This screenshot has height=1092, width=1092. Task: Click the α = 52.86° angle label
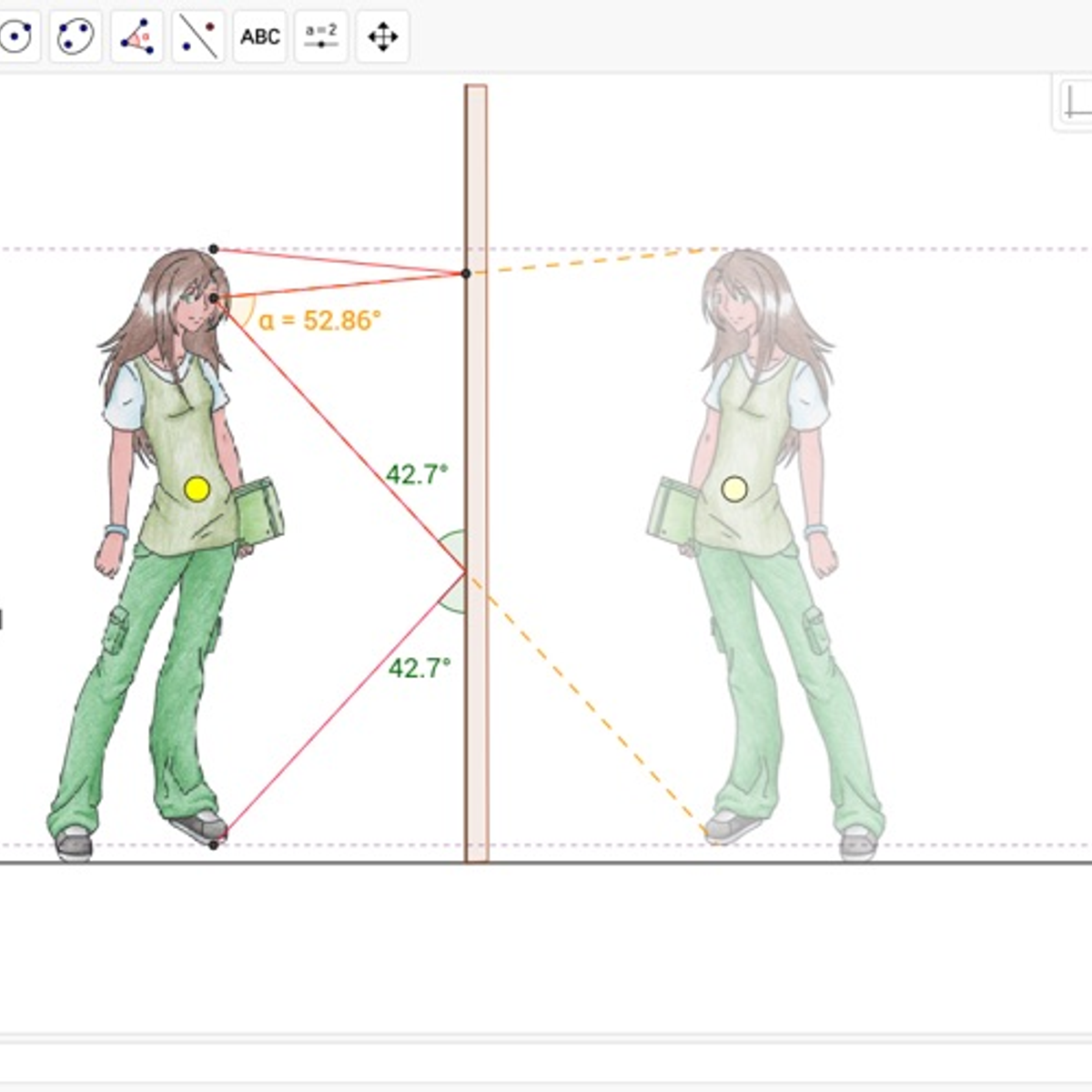319,320
